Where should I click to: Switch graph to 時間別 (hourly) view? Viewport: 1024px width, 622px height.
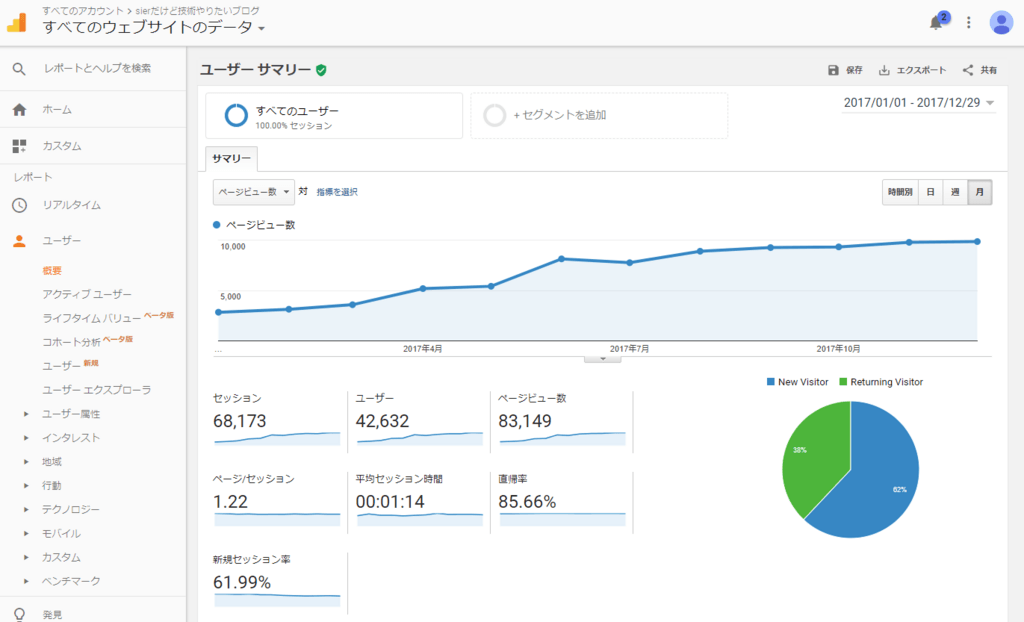[900, 192]
